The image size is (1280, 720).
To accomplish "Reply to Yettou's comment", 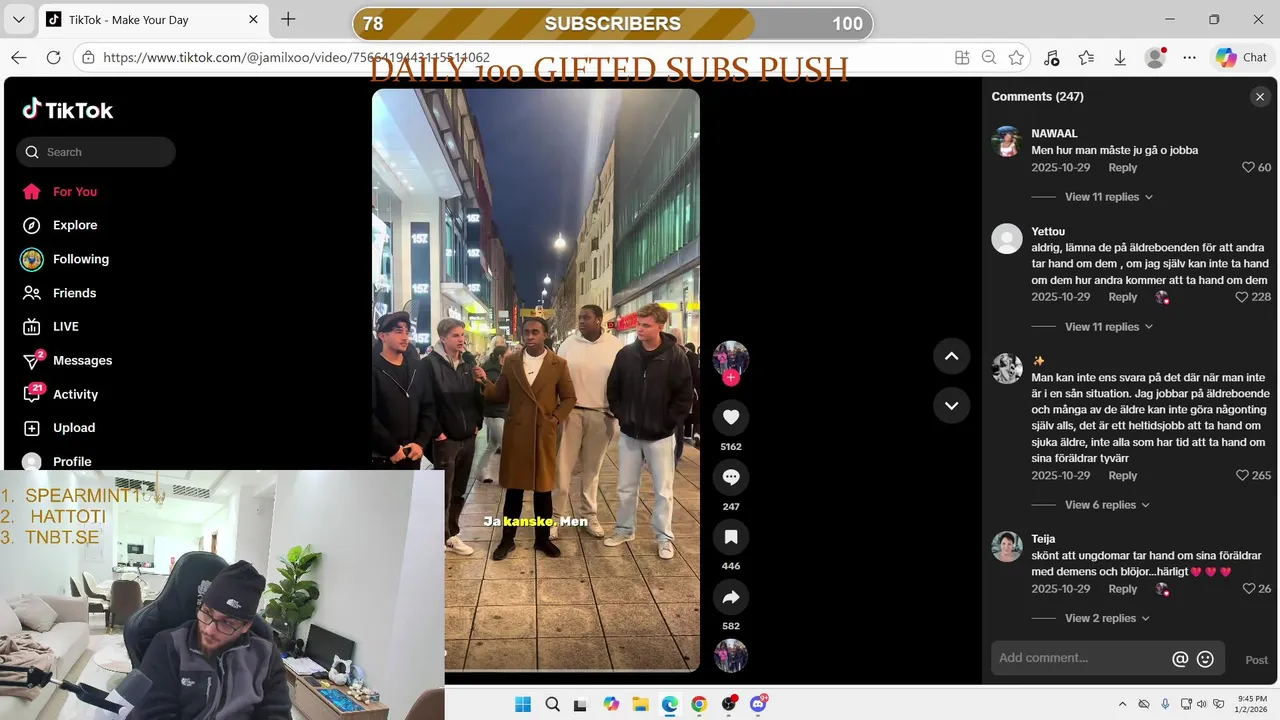I will pyautogui.click(x=1123, y=297).
